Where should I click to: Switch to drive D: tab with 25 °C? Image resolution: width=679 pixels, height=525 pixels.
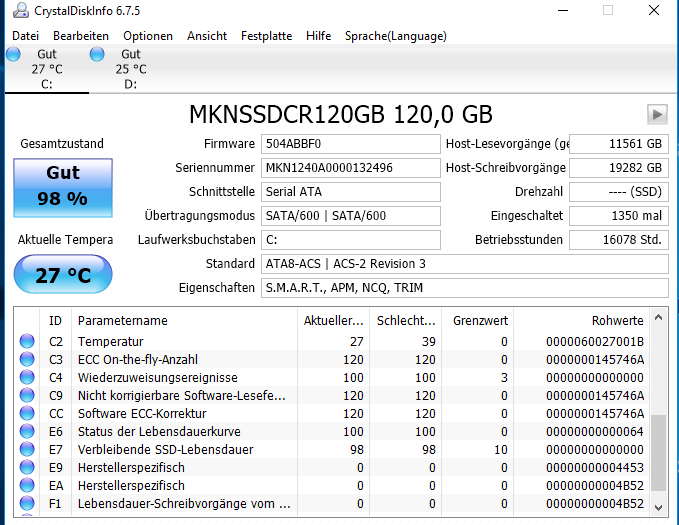pyautogui.click(x=131, y=69)
